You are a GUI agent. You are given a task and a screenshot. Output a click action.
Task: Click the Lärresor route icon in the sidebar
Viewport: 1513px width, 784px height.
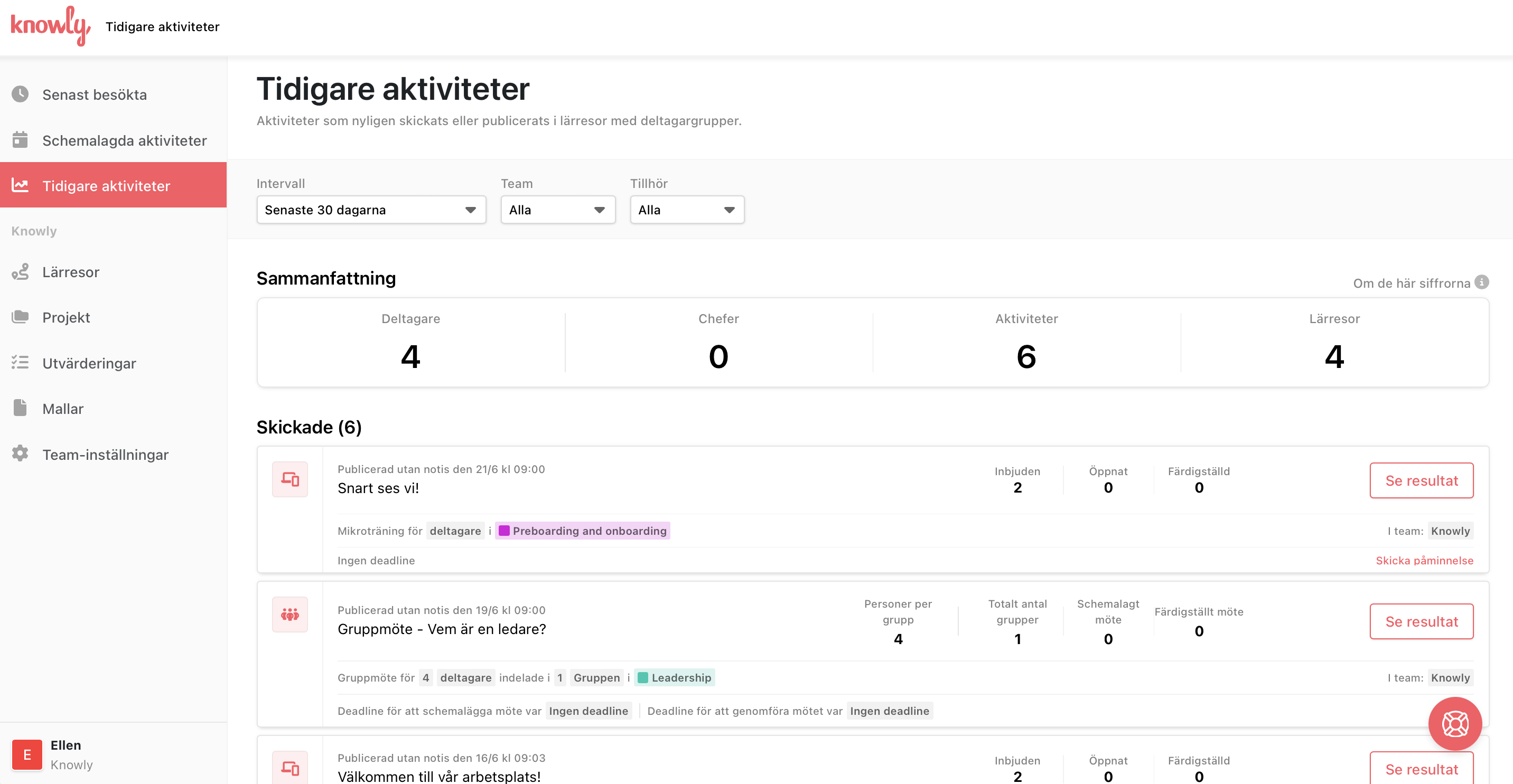tap(20, 272)
